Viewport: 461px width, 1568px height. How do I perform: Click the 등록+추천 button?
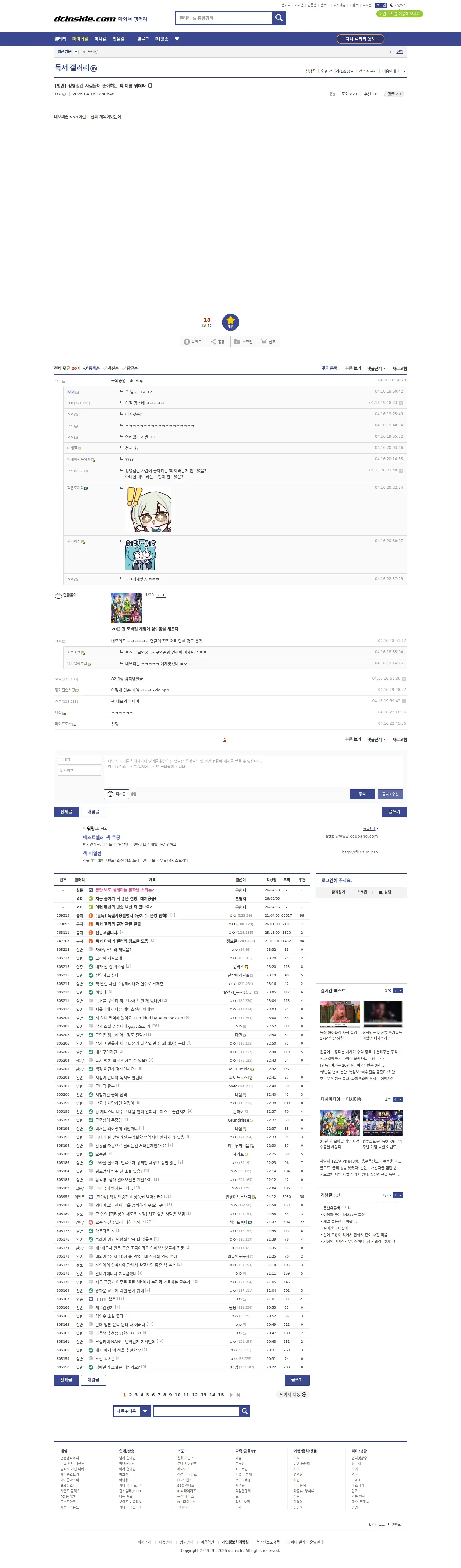(x=390, y=794)
